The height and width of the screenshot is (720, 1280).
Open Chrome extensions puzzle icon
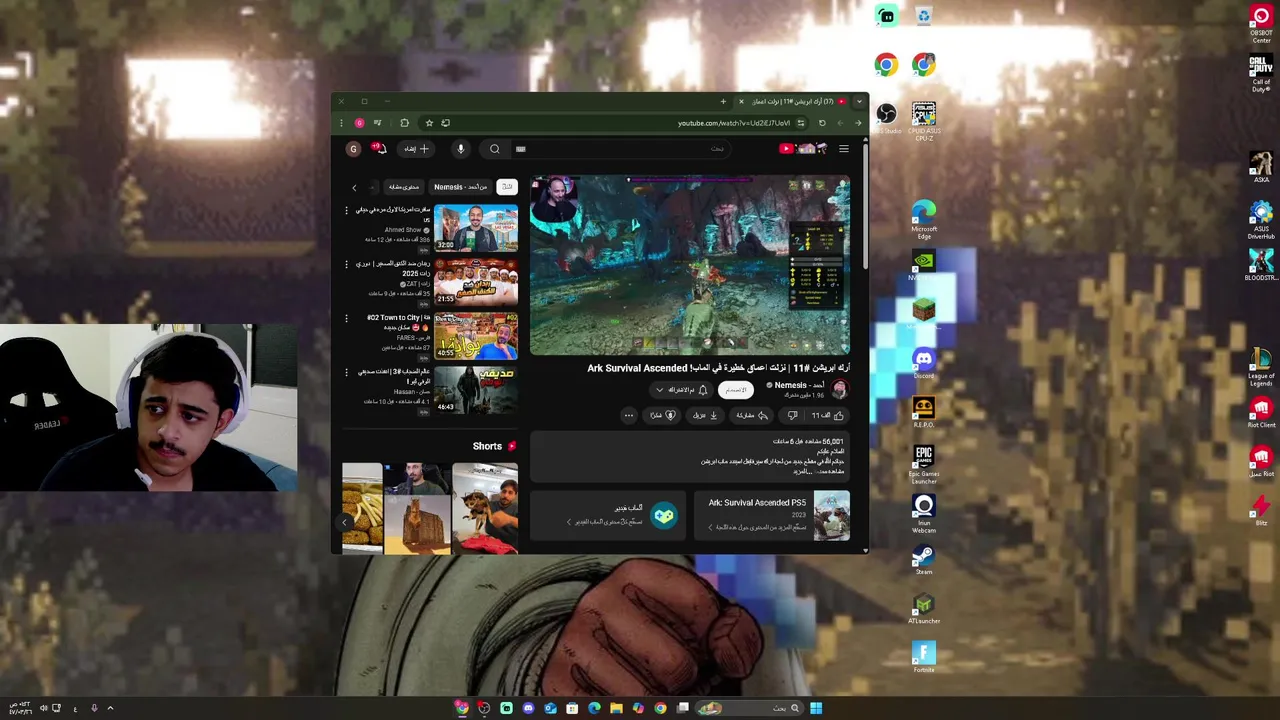coord(404,123)
